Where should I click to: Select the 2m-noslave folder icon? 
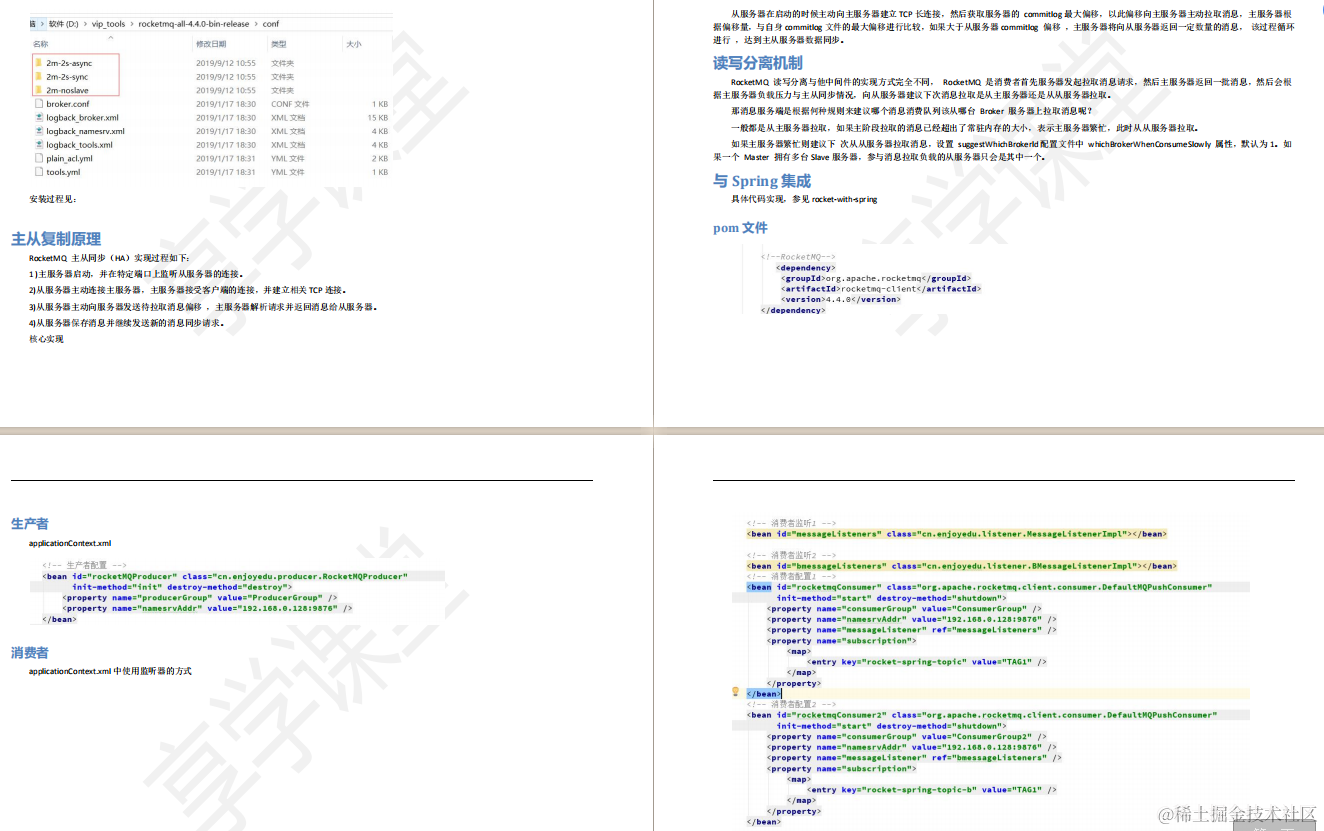point(38,90)
